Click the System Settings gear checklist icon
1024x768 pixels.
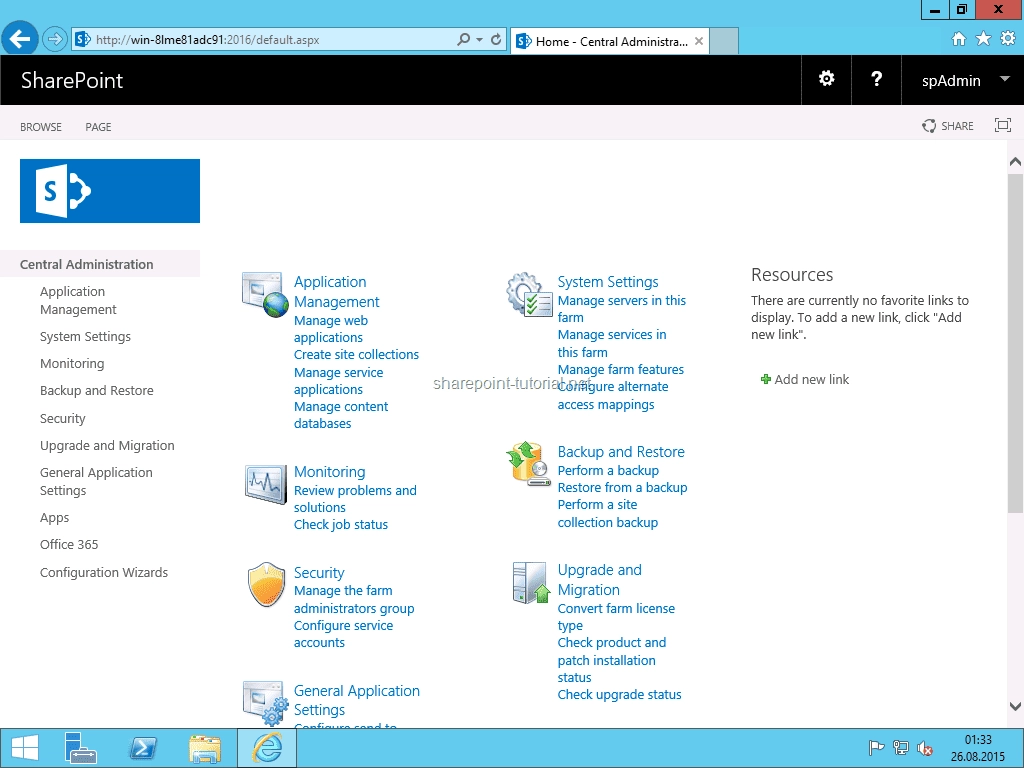529,295
